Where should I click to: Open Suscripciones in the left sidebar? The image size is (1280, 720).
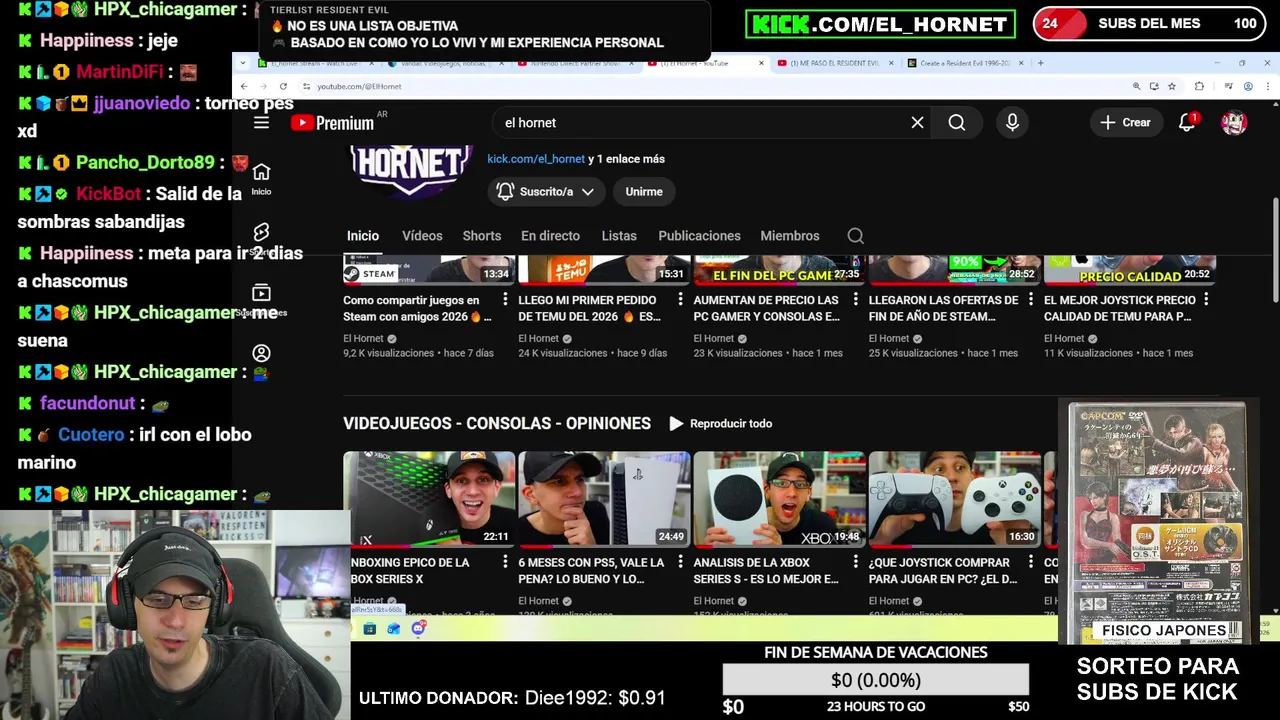(x=261, y=299)
